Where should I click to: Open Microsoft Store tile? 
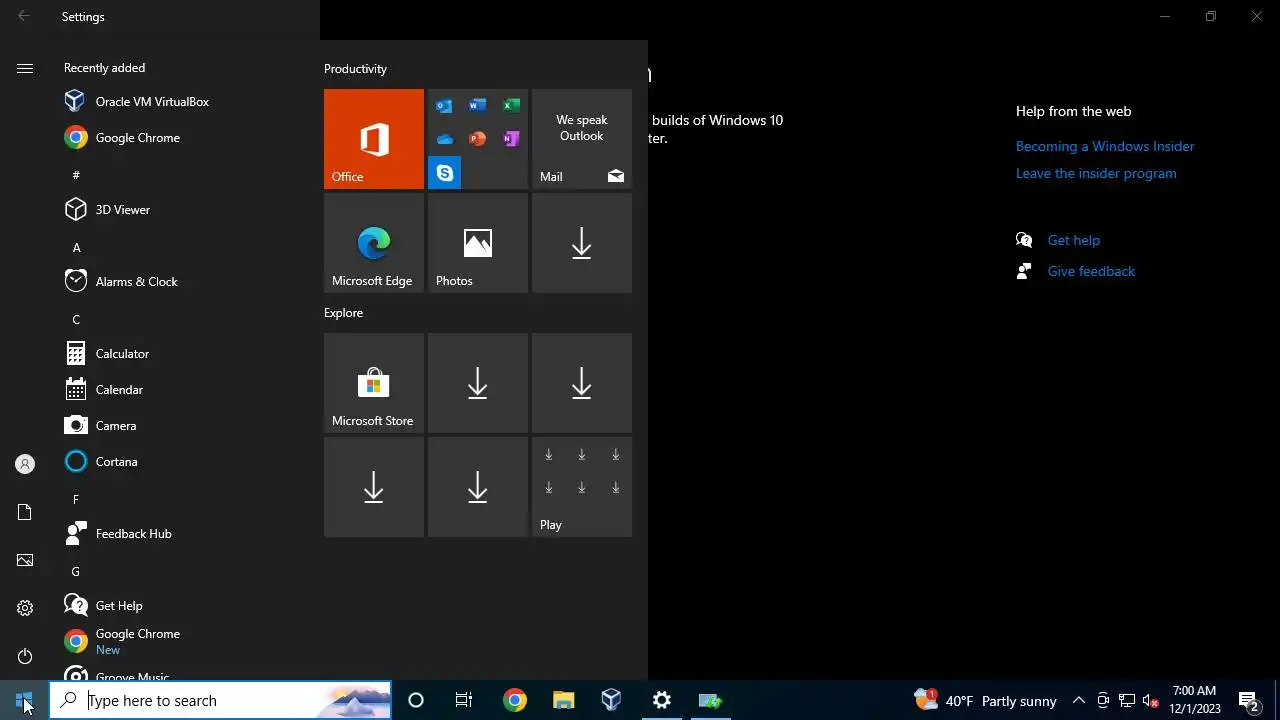coord(374,383)
